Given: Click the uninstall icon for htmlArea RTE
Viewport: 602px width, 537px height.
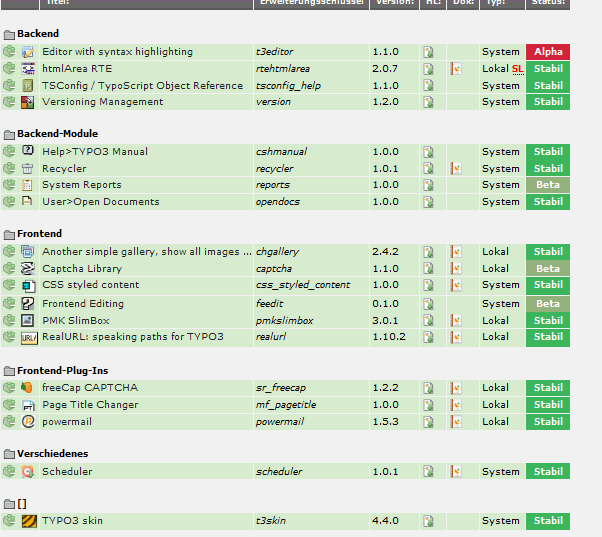Looking at the screenshot, I should [9, 68].
